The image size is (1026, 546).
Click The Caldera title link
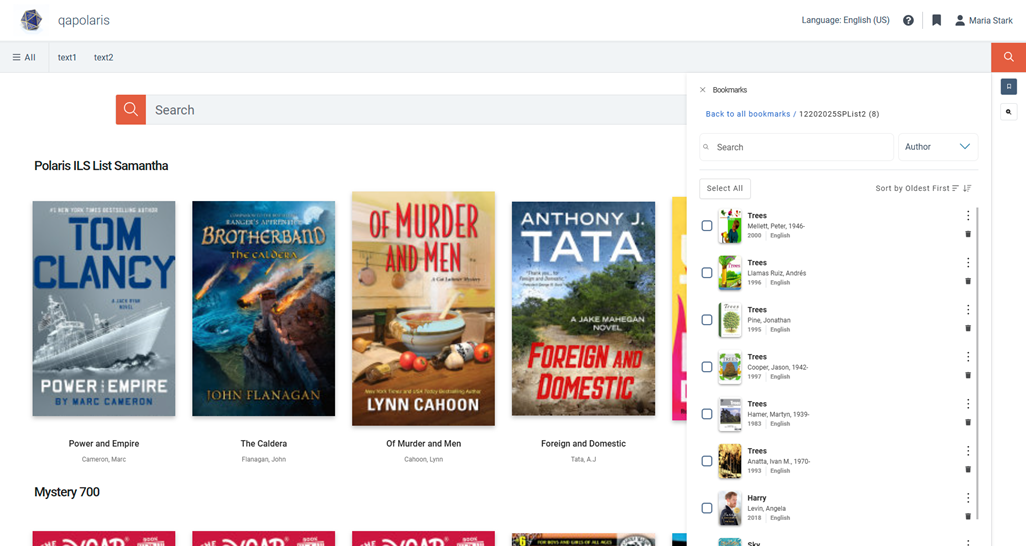(264, 444)
